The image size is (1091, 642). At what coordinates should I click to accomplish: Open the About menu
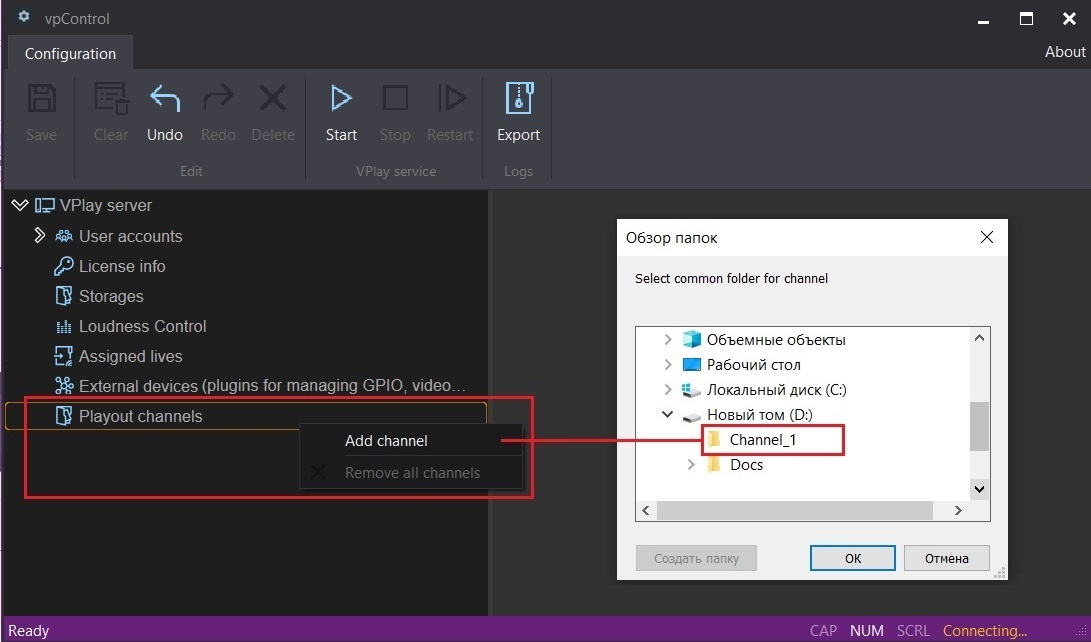1065,52
